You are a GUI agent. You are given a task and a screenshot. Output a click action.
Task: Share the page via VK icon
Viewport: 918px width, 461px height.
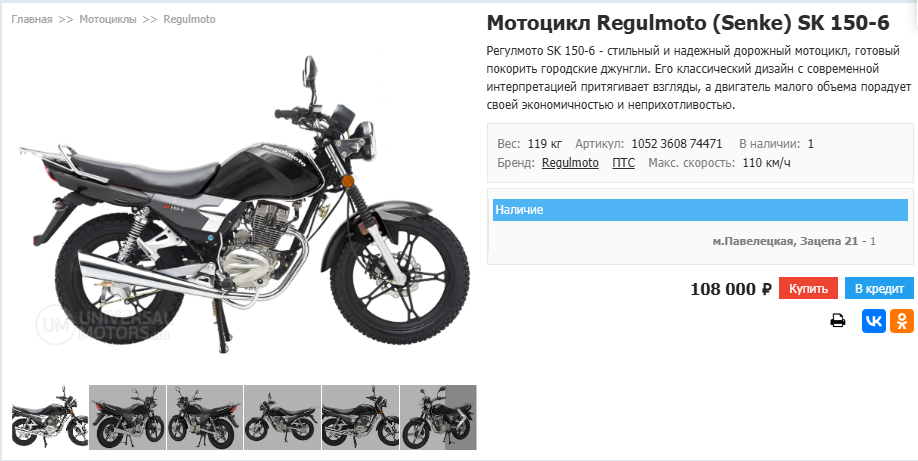[874, 321]
